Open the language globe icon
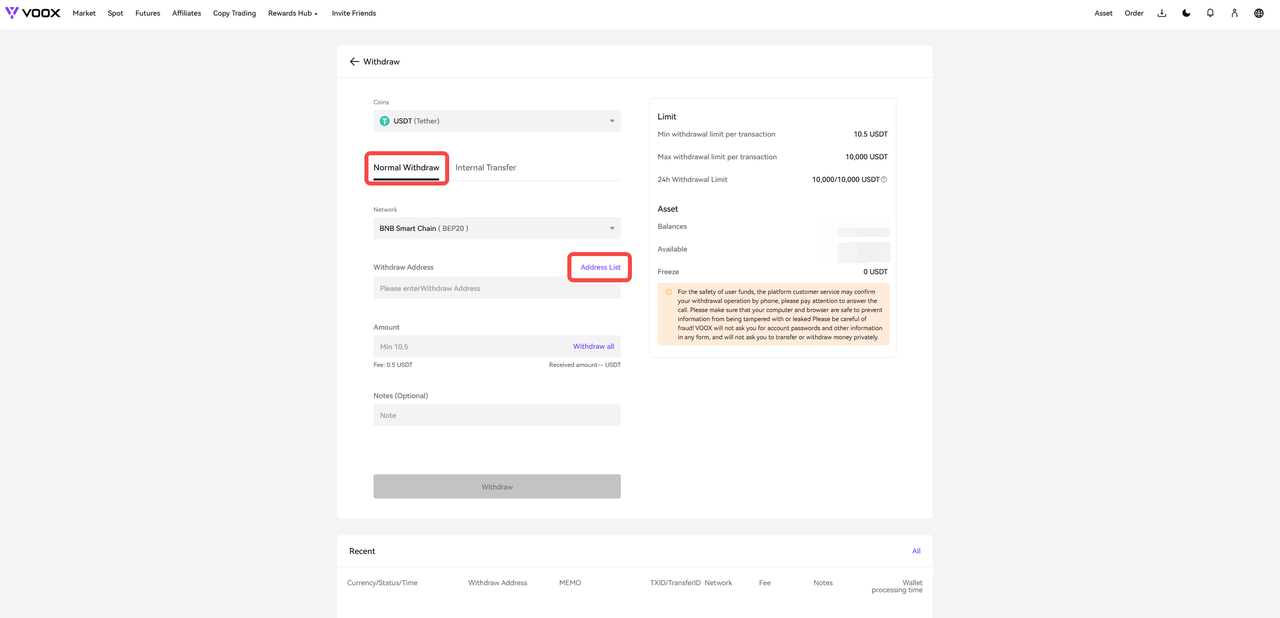This screenshot has width=1280, height=618. [x=1259, y=13]
